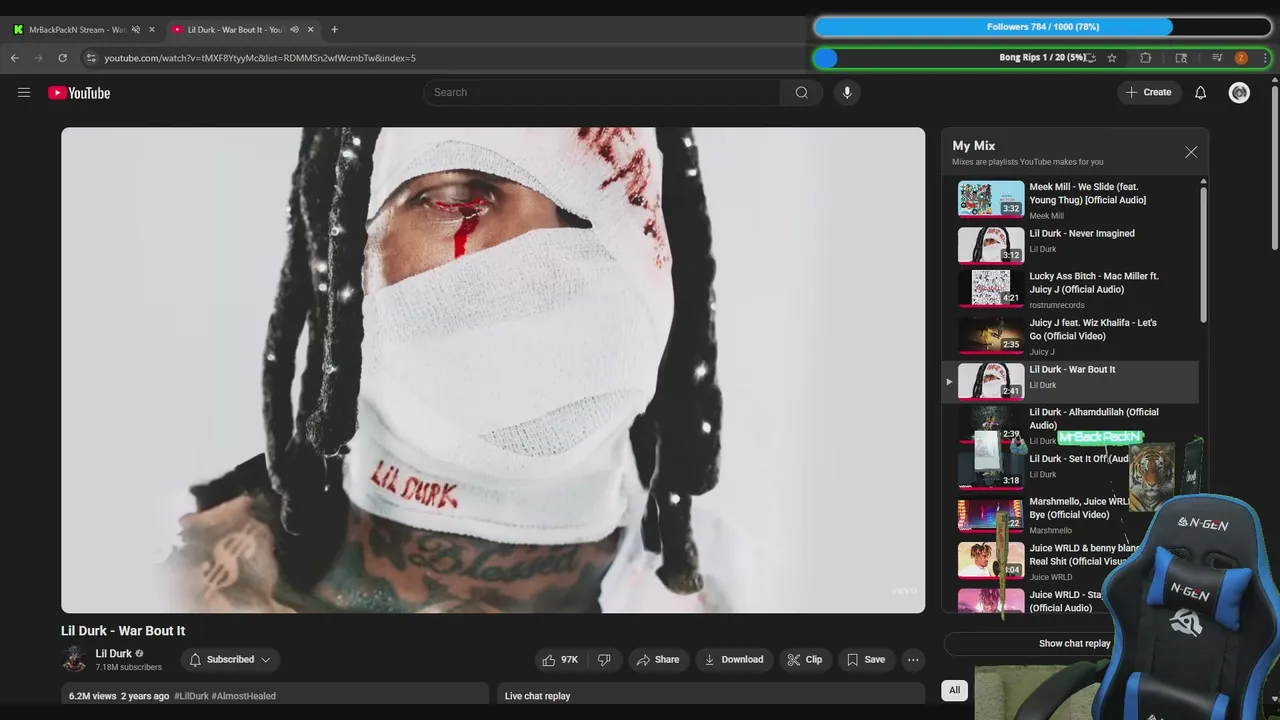This screenshot has height=720, width=1280.
Task: Click the YouTube search magnifier button
Action: point(802,93)
